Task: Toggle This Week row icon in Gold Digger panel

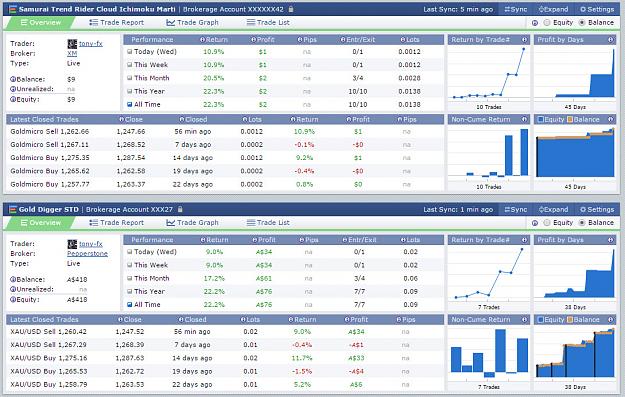Action: pos(130,265)
